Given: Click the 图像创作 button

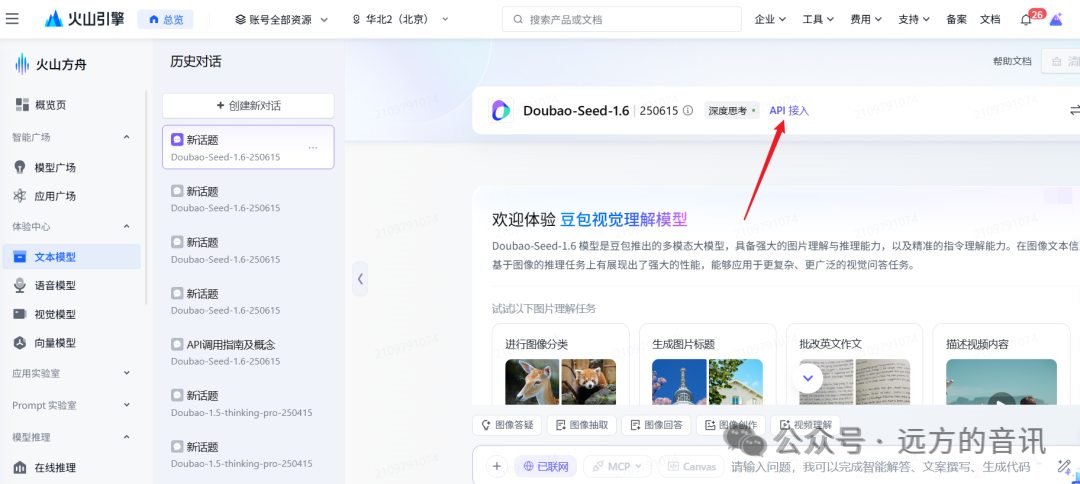Looking at the screenshot, I should [x=730, y=425].
